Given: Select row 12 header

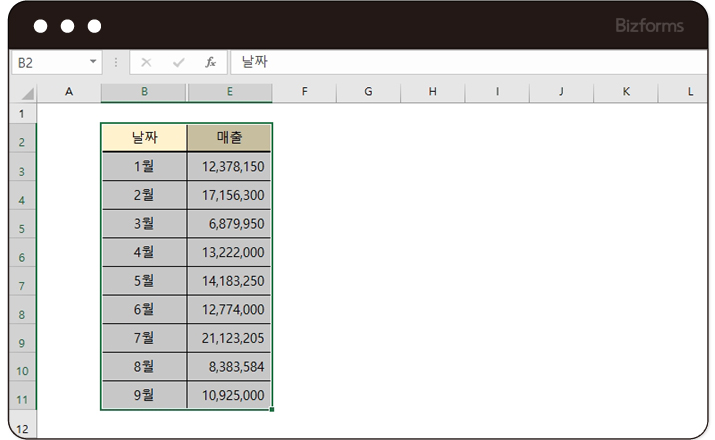Looking at the screenshot, I should point(22,428).
